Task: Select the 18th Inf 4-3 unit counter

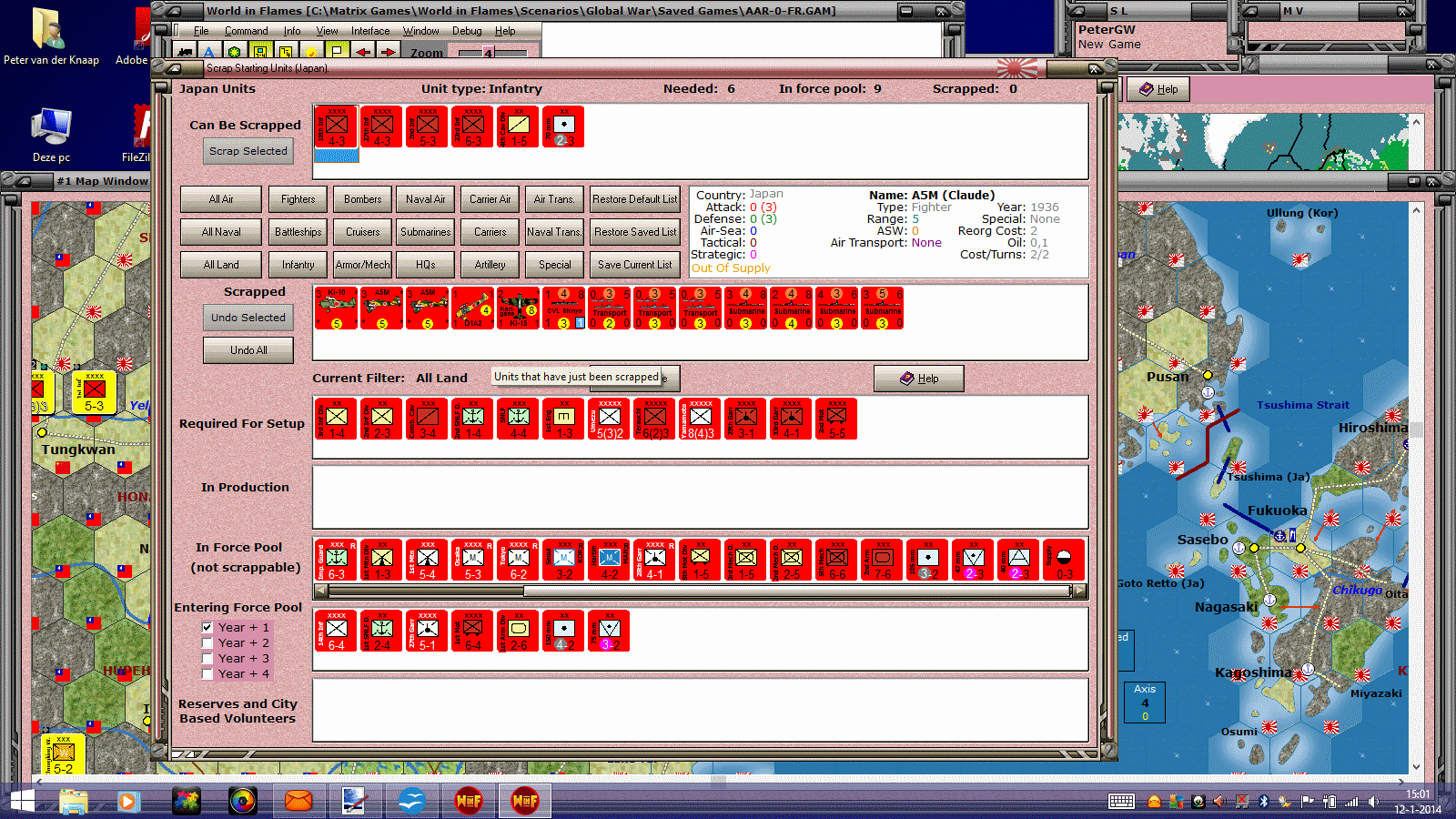Action: [x=336, y=126]
